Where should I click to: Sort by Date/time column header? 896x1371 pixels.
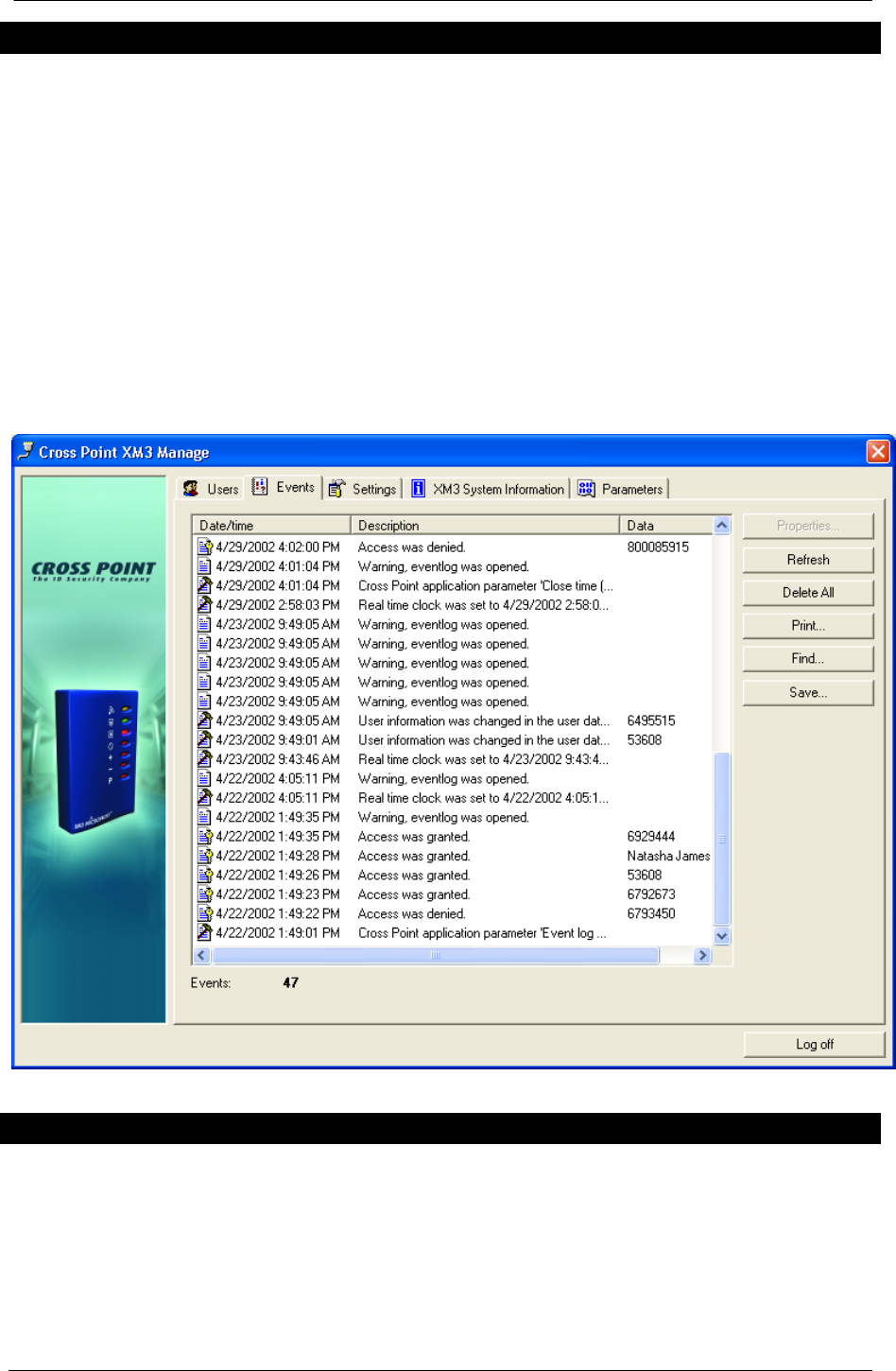click(x=271, y=526)
